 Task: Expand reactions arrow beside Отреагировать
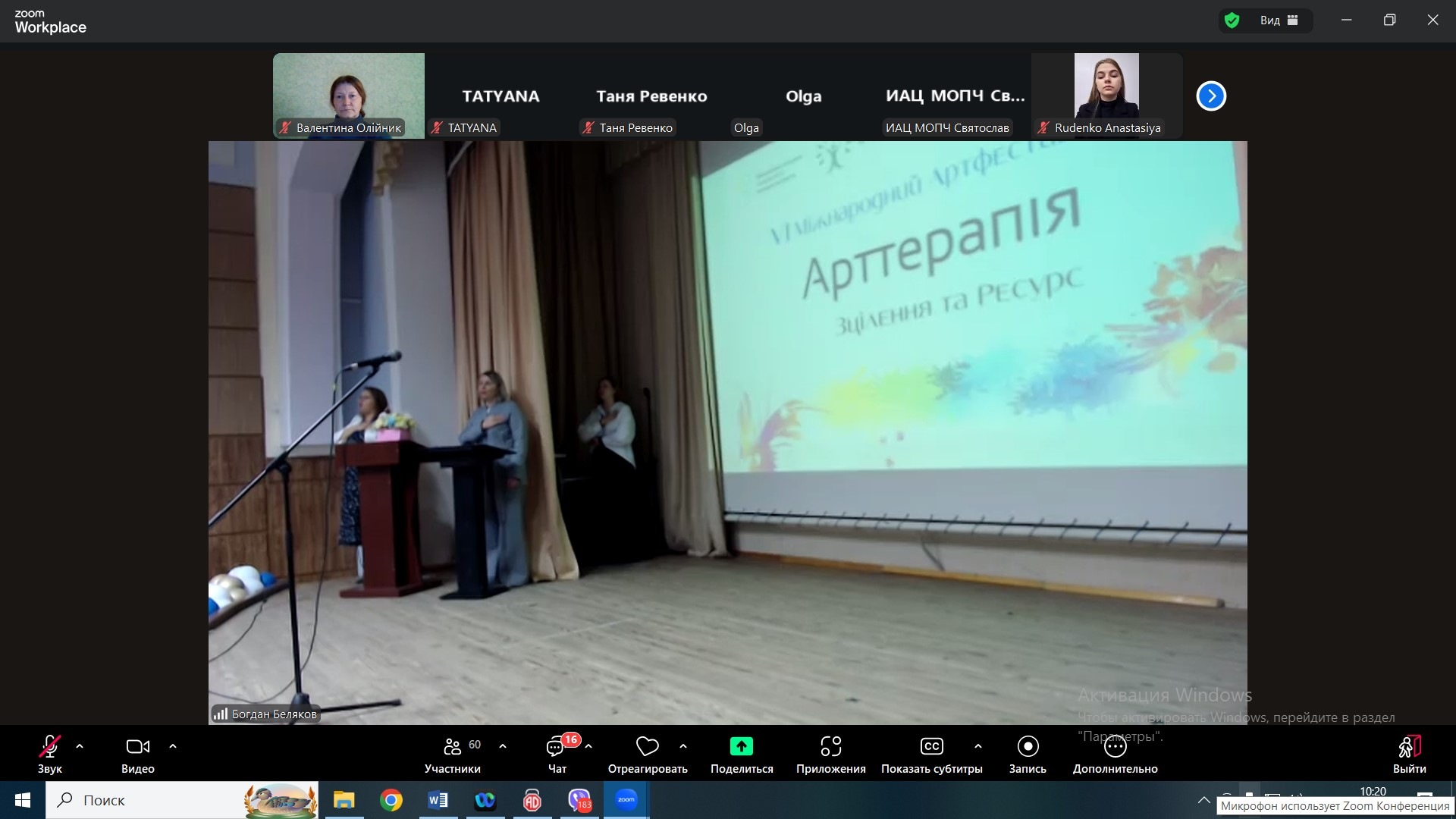[683, 746]
